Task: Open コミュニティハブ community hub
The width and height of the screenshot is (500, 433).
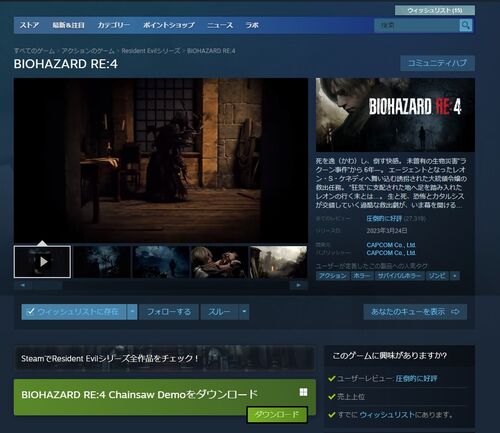Action: tap(437, 63)
